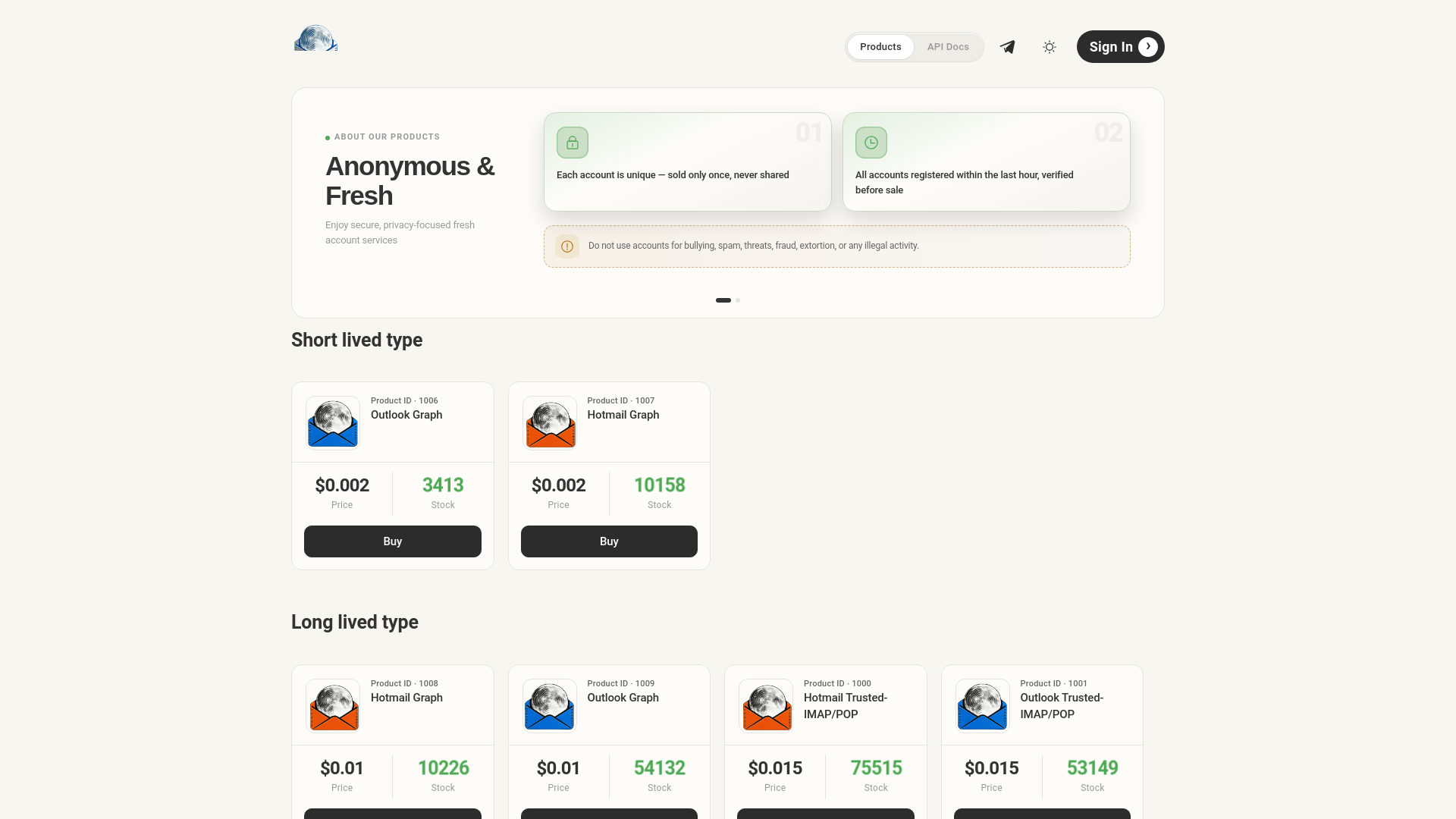Click the 'All accounts registered within the last hour' card
1456x819 pixels.
click(x=987, y=162)
